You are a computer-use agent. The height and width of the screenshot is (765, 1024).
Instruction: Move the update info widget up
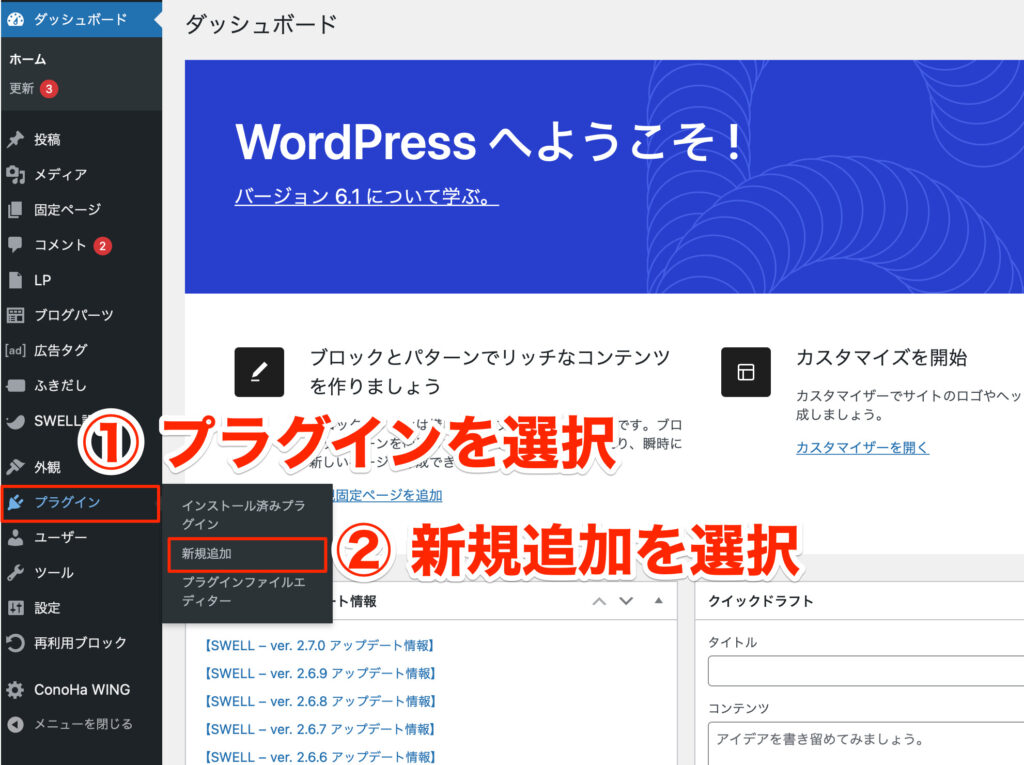tap(599, 601)
